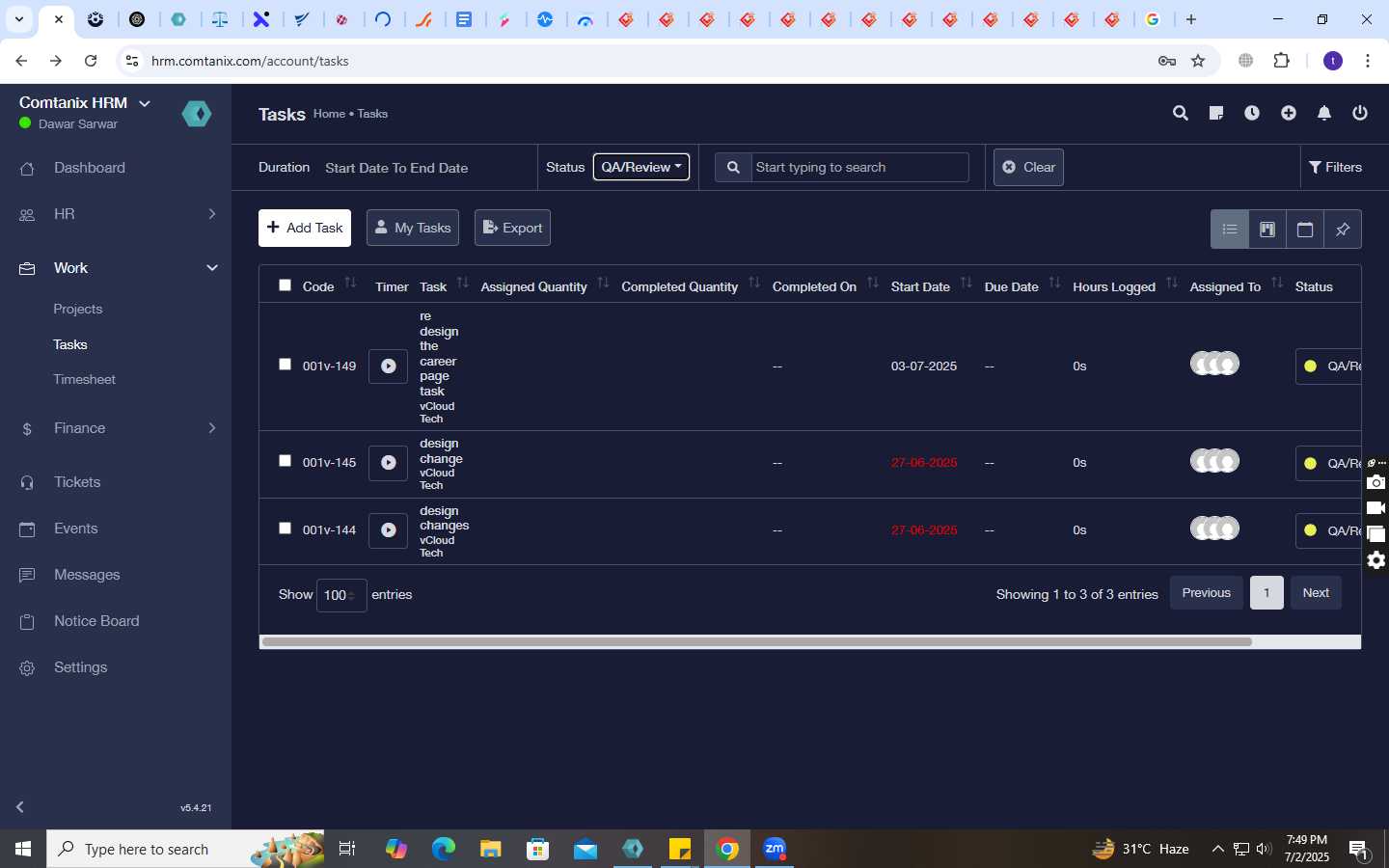Focus the Start typing to search field

(859, 167)
